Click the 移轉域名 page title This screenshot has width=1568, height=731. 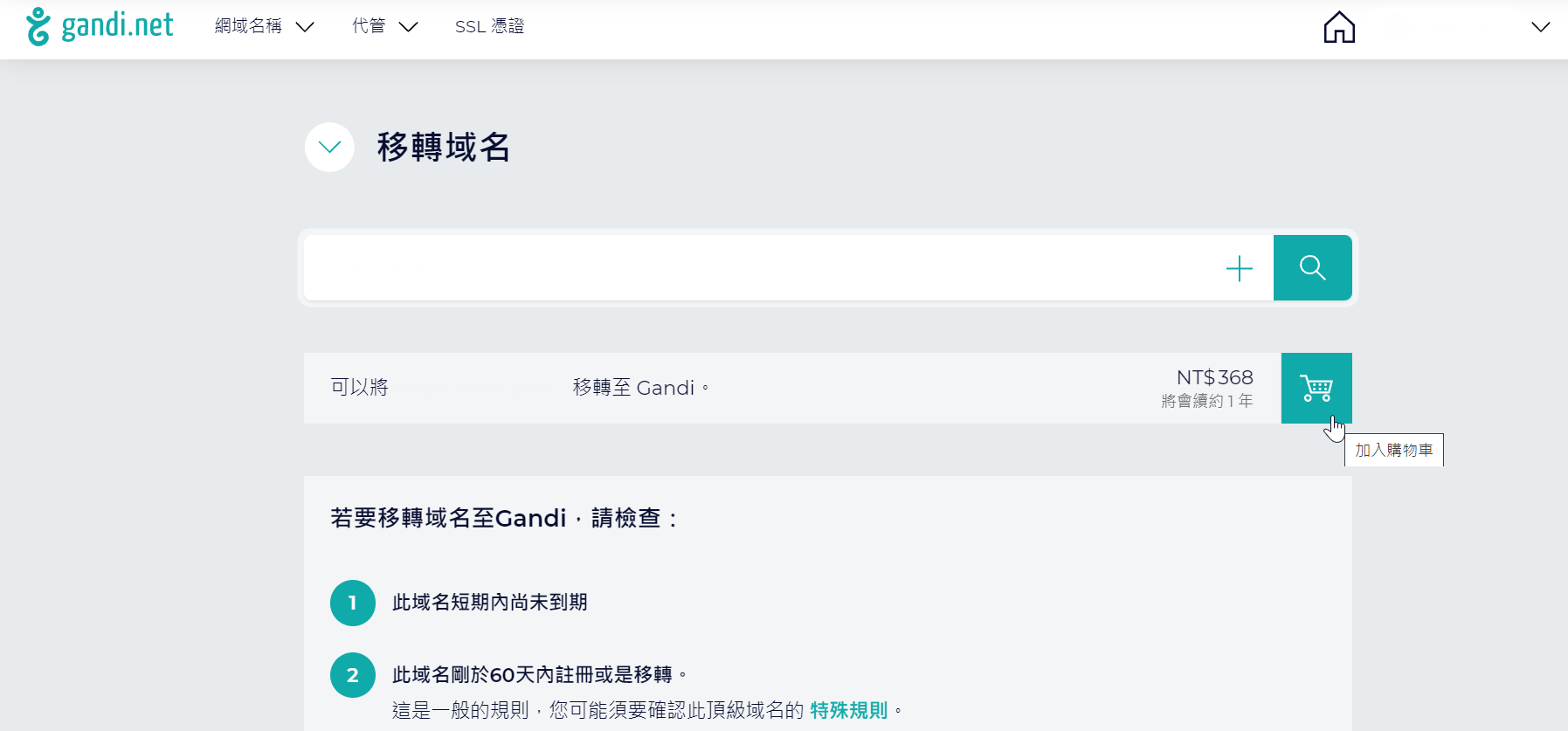pos(444,147)
